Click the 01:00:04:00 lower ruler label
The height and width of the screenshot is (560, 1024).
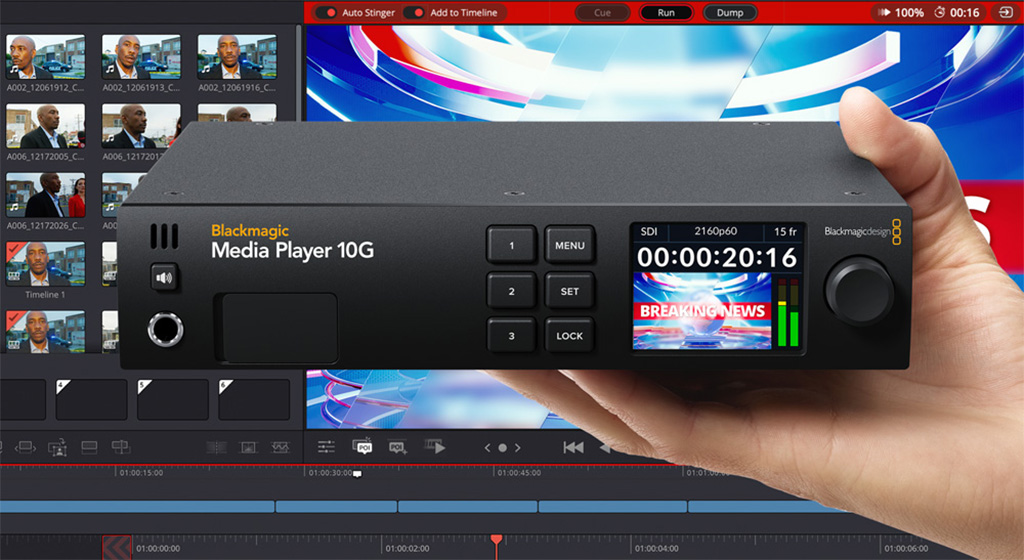(x=656, y=548)
